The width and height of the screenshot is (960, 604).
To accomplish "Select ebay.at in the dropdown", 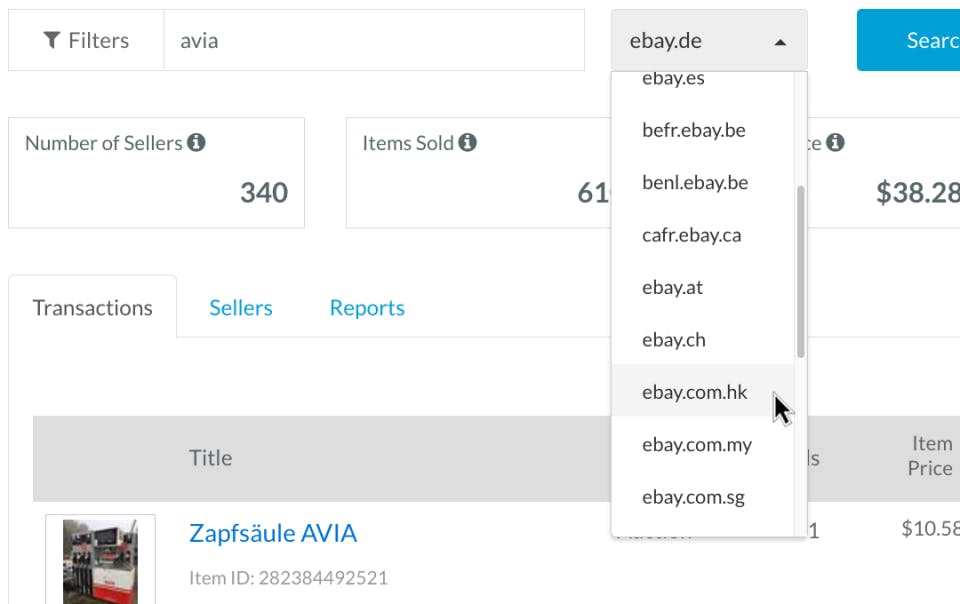I will [672, 288].
